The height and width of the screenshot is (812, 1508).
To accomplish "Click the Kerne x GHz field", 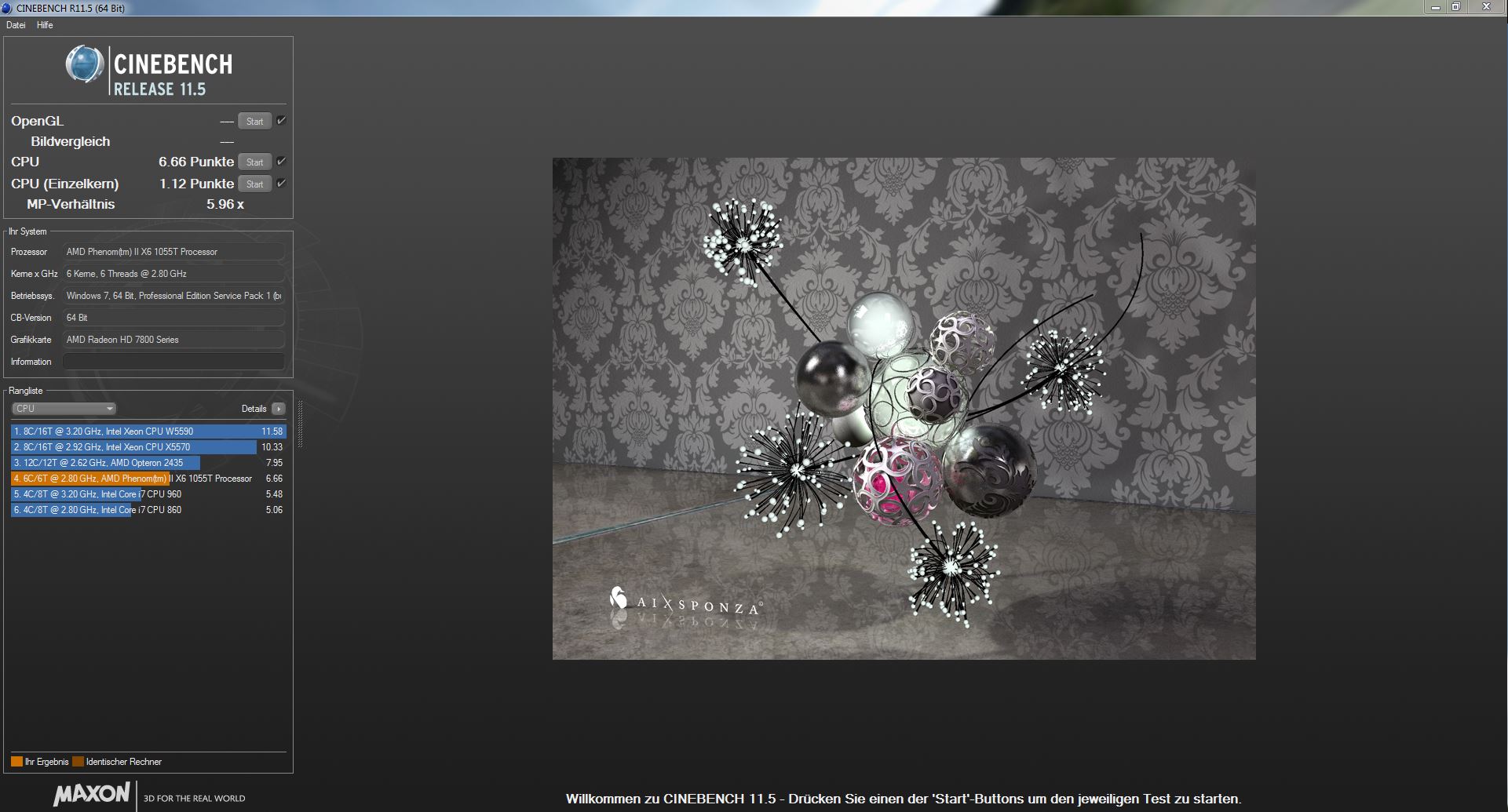I will point(173,274).
